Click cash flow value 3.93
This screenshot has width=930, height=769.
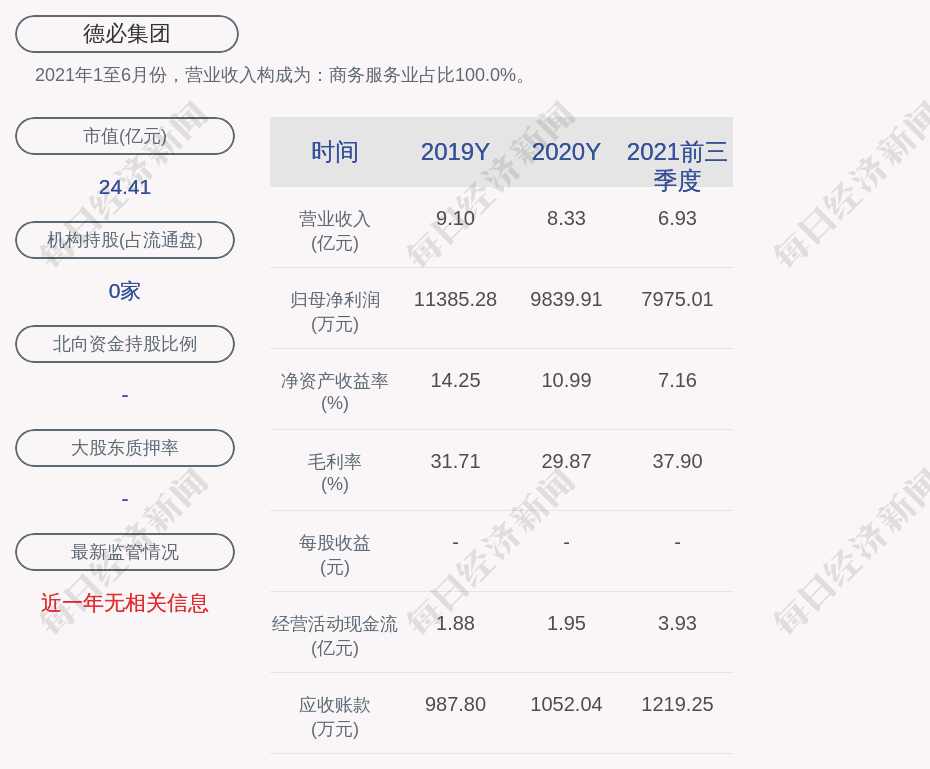[x=677, y=623]
